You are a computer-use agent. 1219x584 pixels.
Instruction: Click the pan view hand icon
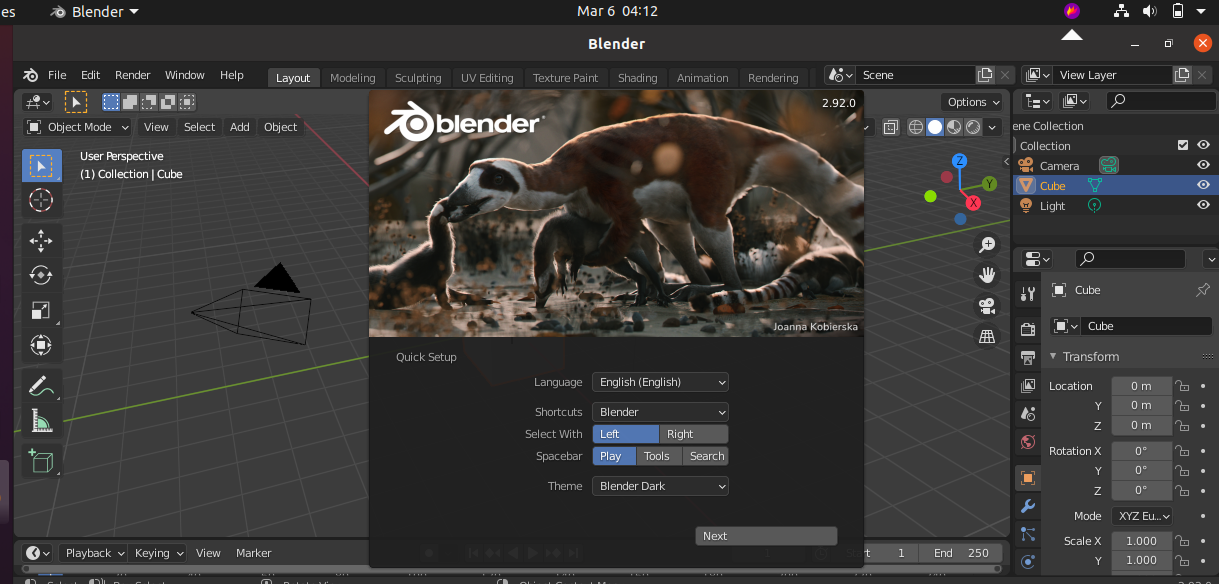pos(987,275)
